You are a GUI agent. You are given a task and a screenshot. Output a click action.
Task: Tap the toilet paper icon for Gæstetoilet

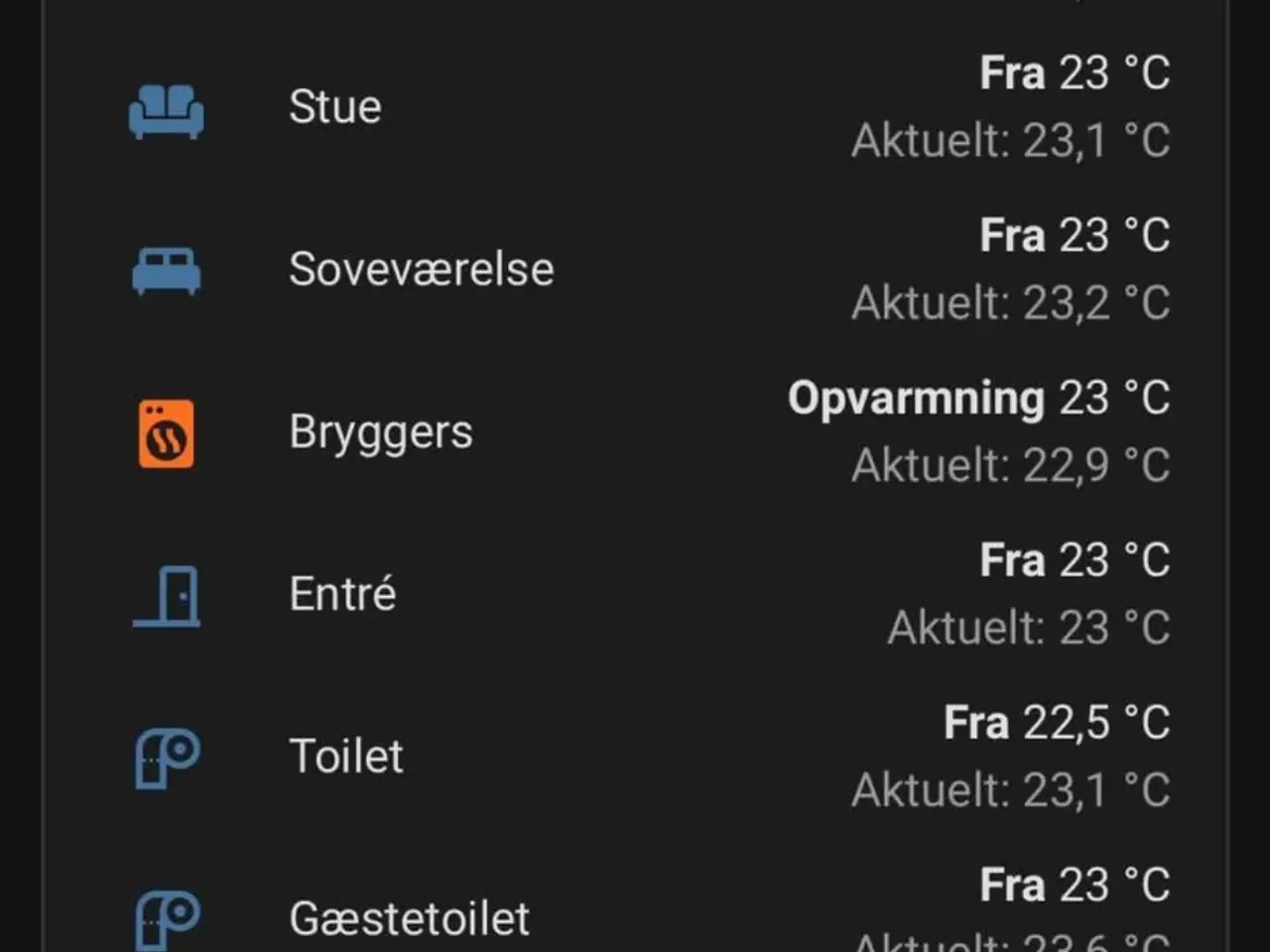point(167,920)
